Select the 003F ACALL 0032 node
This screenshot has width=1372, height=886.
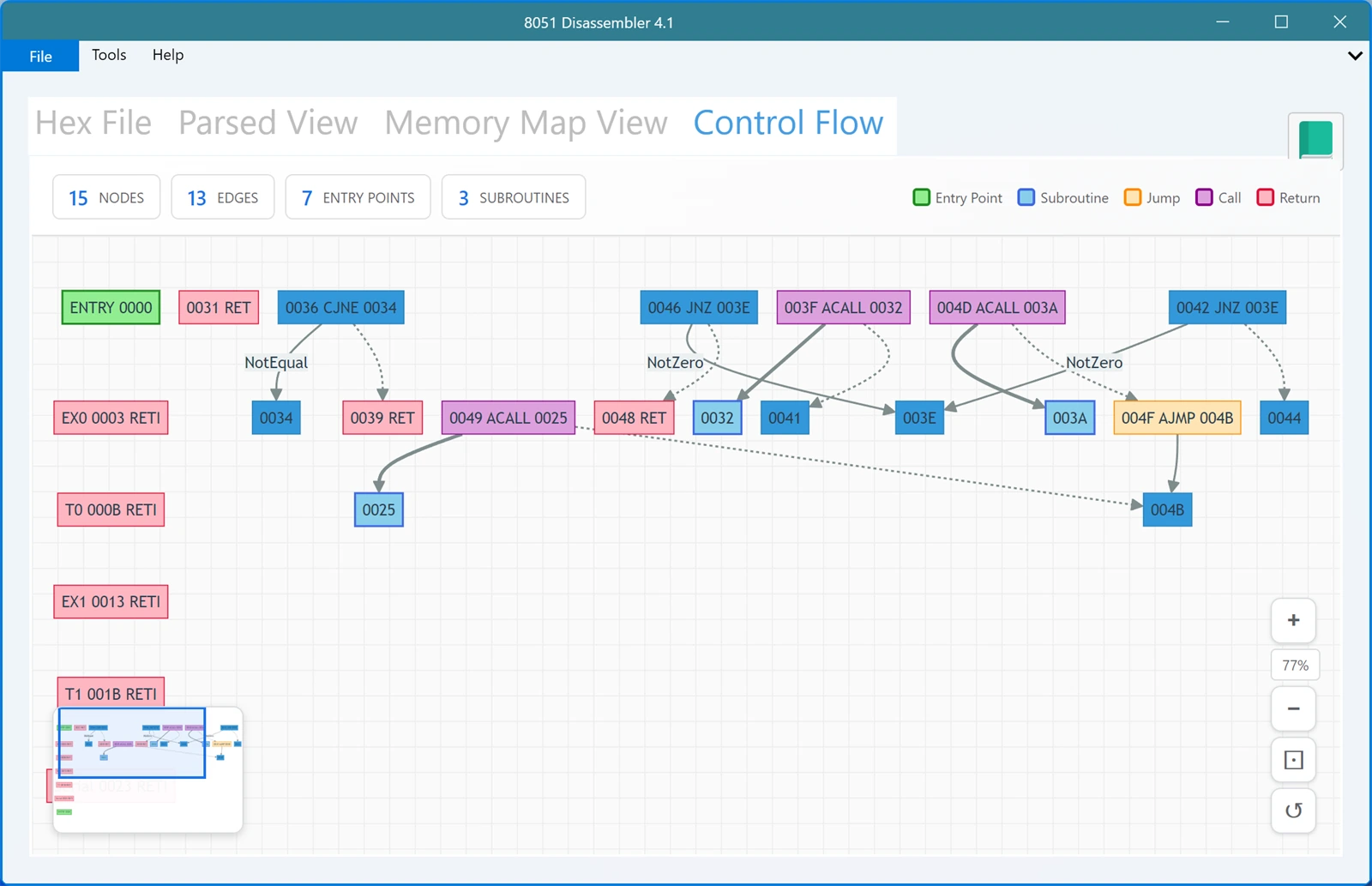pos(843,307)
